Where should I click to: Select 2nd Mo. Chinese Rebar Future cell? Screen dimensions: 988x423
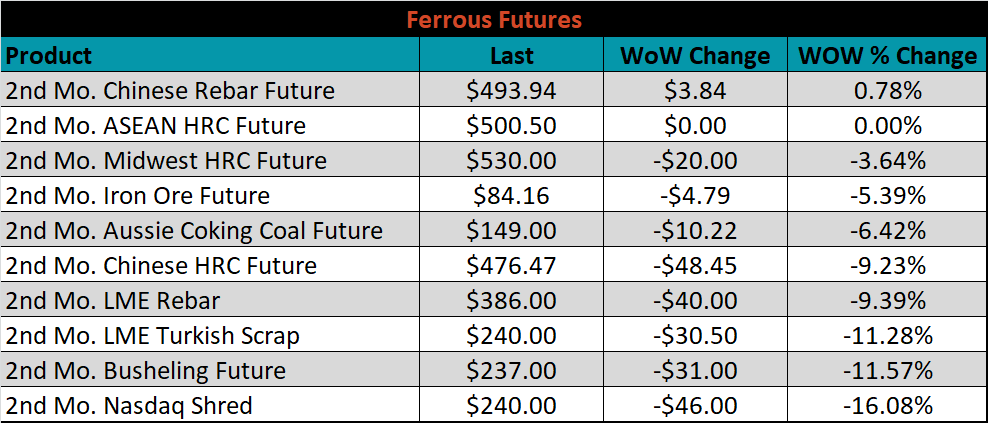pyautogui.click(x=210, y=90)
